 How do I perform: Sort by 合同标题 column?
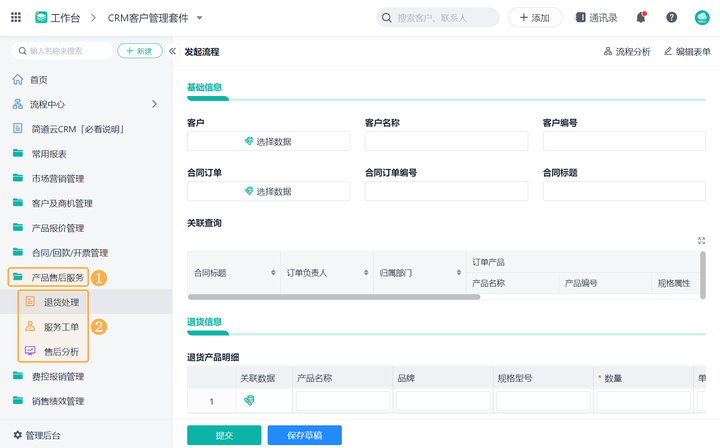pos(273,273)
